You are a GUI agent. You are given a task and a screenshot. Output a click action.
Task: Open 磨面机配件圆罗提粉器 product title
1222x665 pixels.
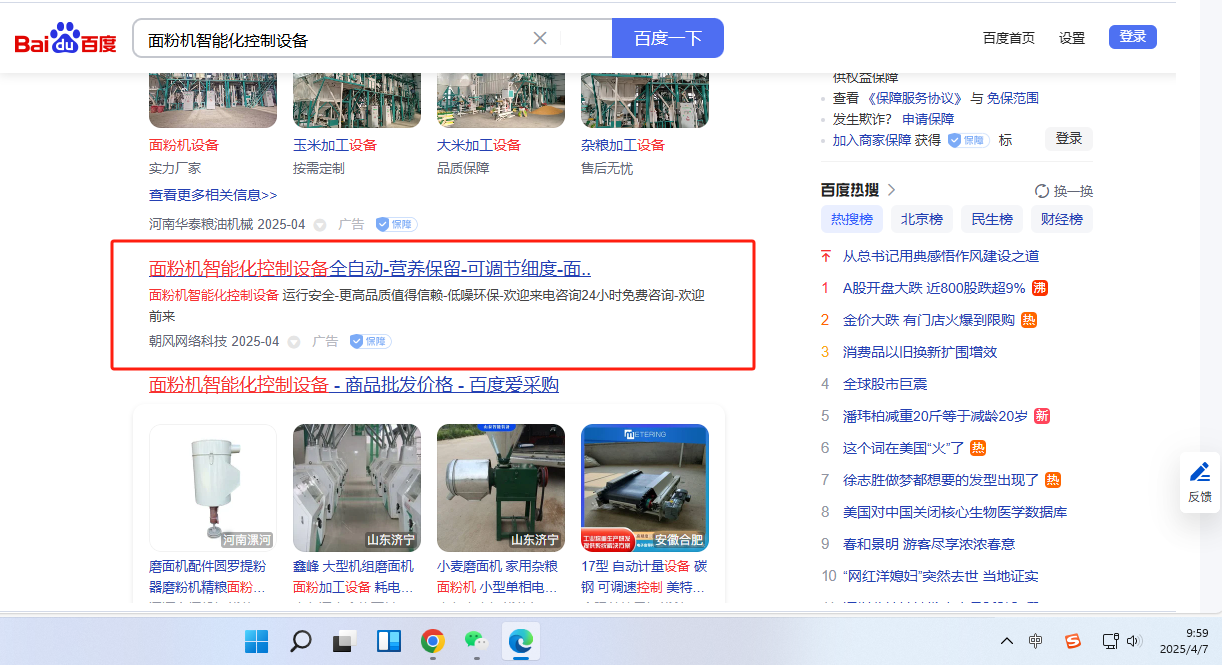coord(208,576)
